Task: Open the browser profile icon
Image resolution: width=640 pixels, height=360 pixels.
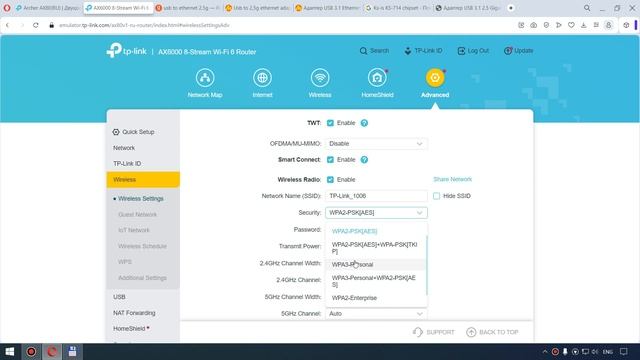Action: (609, 25)
